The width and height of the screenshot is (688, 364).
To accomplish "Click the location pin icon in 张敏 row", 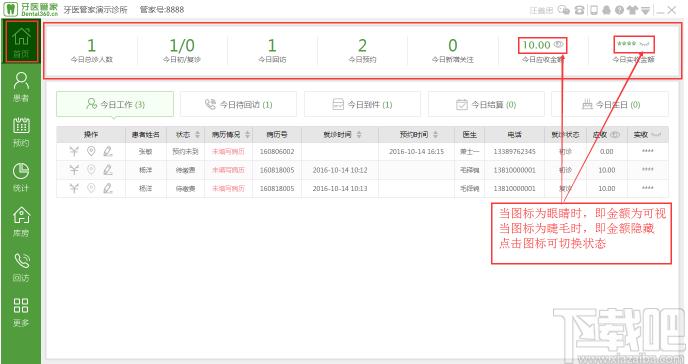I will click(x=91, y=151).
